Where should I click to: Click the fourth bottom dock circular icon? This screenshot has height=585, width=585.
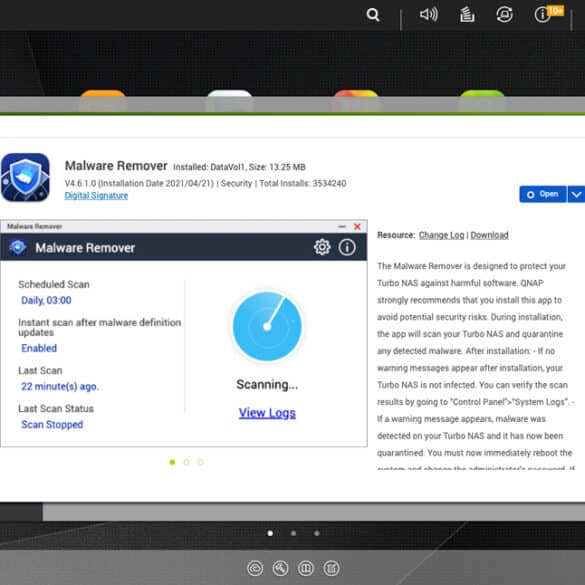[331, 568]
